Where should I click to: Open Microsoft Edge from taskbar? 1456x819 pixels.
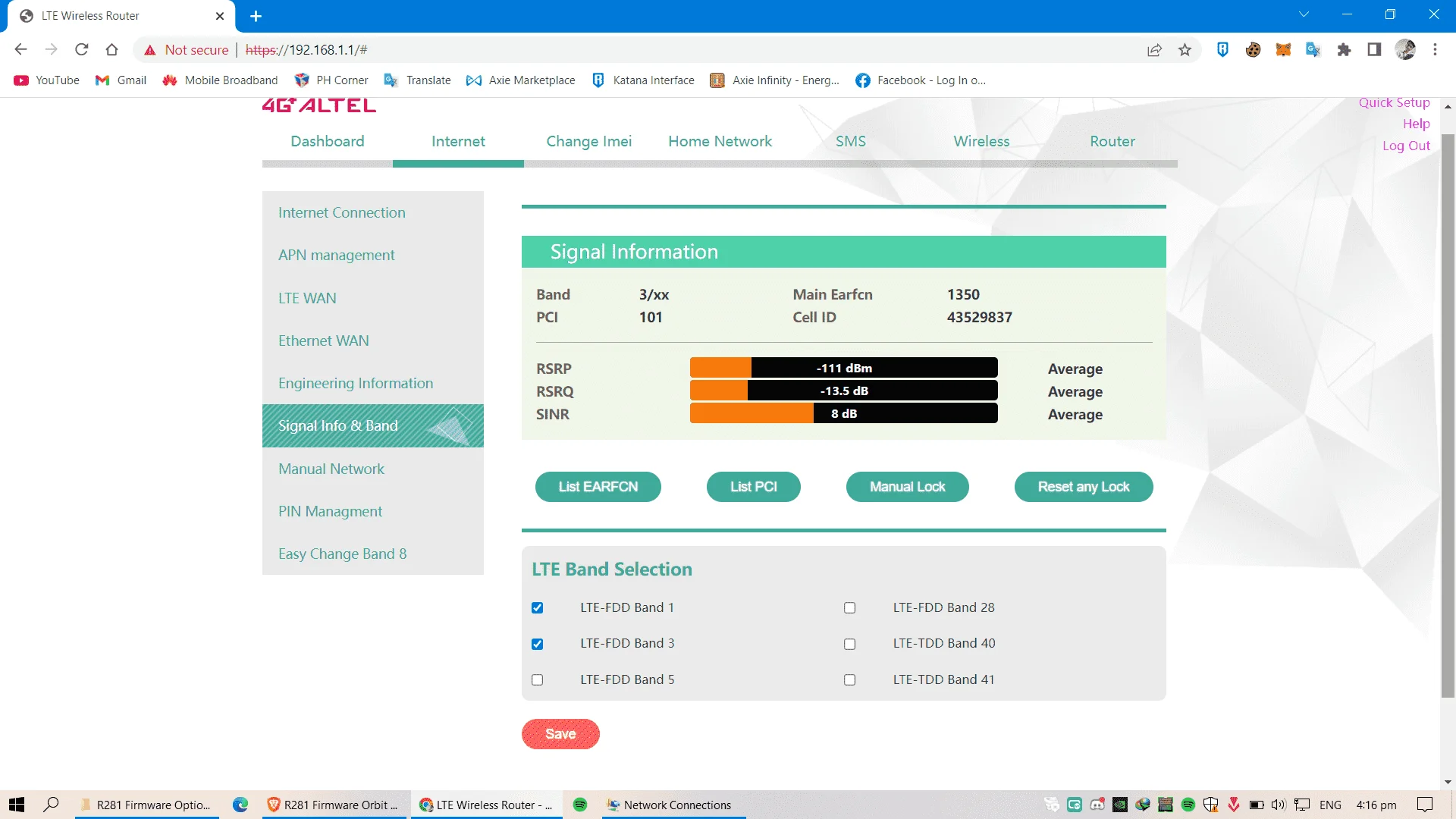(240, 805)
